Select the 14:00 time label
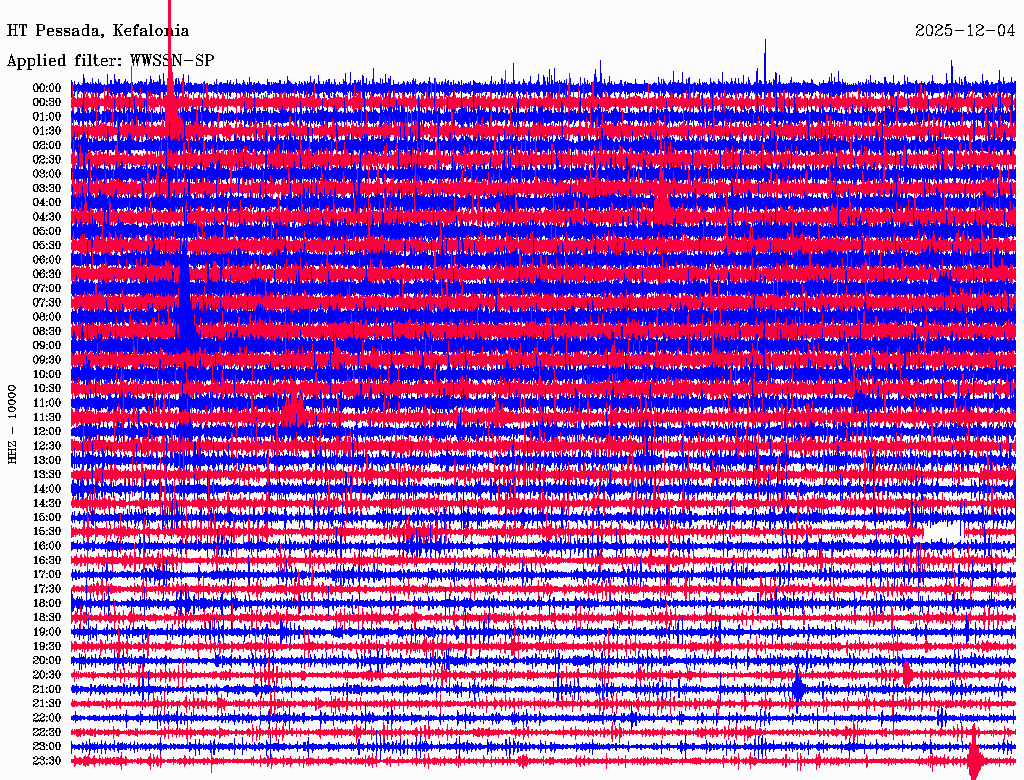This screenshot has width=1024, height=780. 47,489
